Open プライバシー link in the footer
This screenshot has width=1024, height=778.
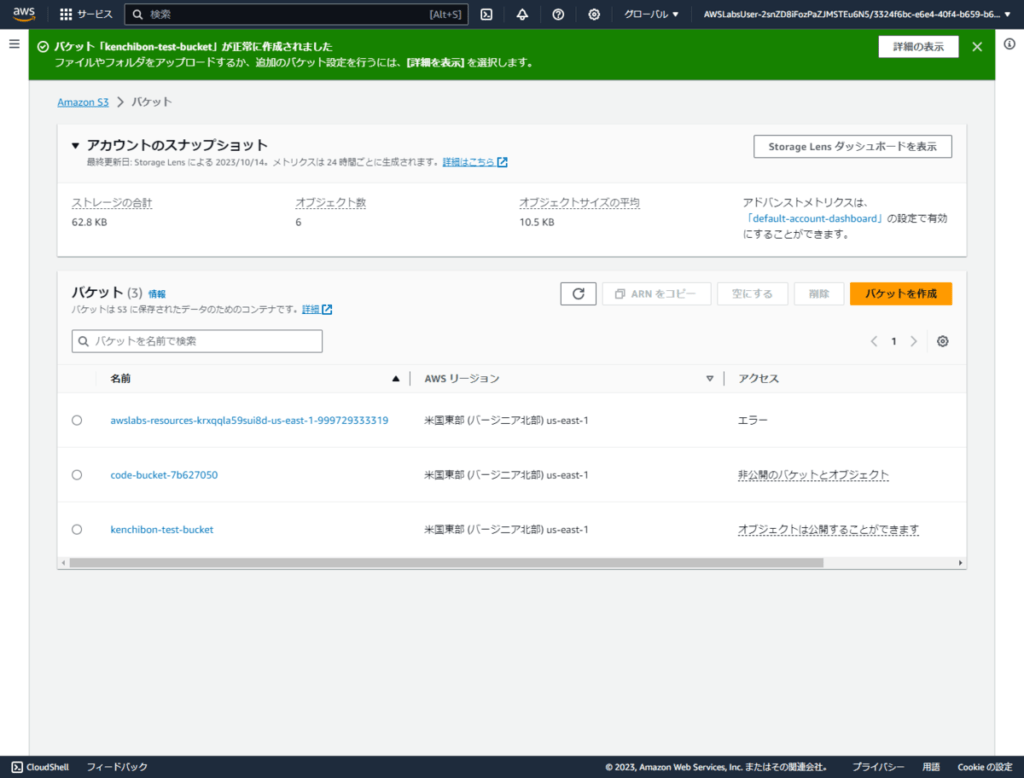[878, 767]
